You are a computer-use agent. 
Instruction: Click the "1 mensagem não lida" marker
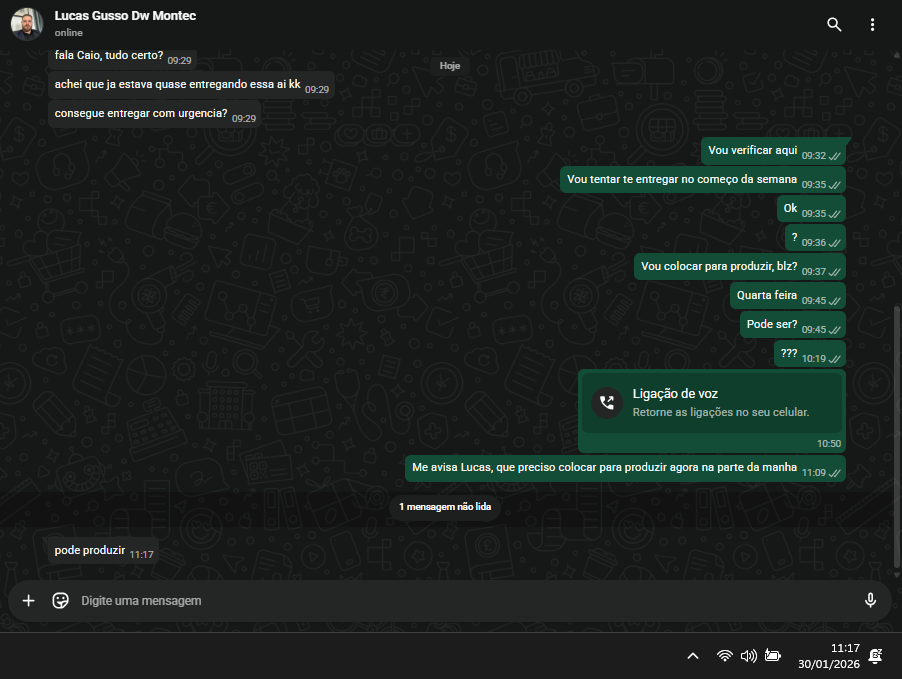coord(445,507)
